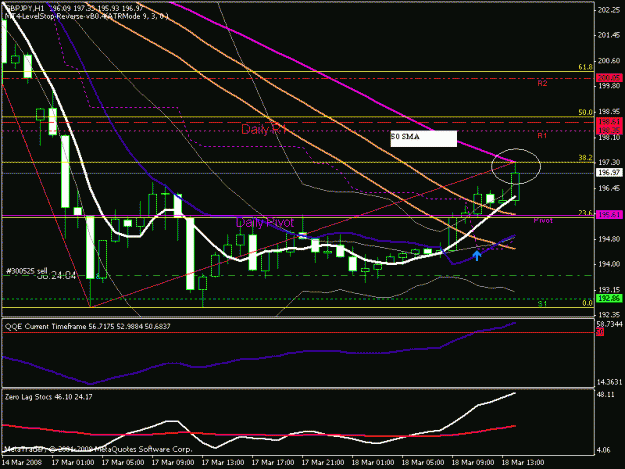The image size is (625, 469).
Task: Click the magenta 195.61 pivot price tag
Action: pyautogui.click(x=609, y=215)
